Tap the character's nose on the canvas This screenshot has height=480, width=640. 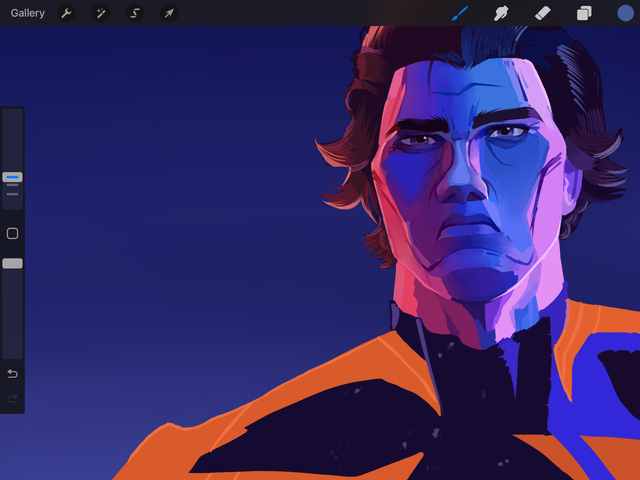(x=460, y=180)
